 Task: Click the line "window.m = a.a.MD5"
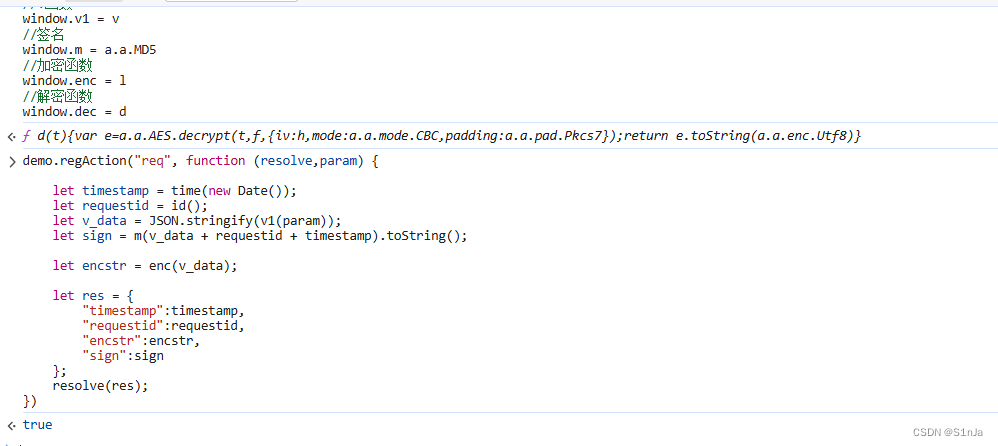tap(89, 50)
